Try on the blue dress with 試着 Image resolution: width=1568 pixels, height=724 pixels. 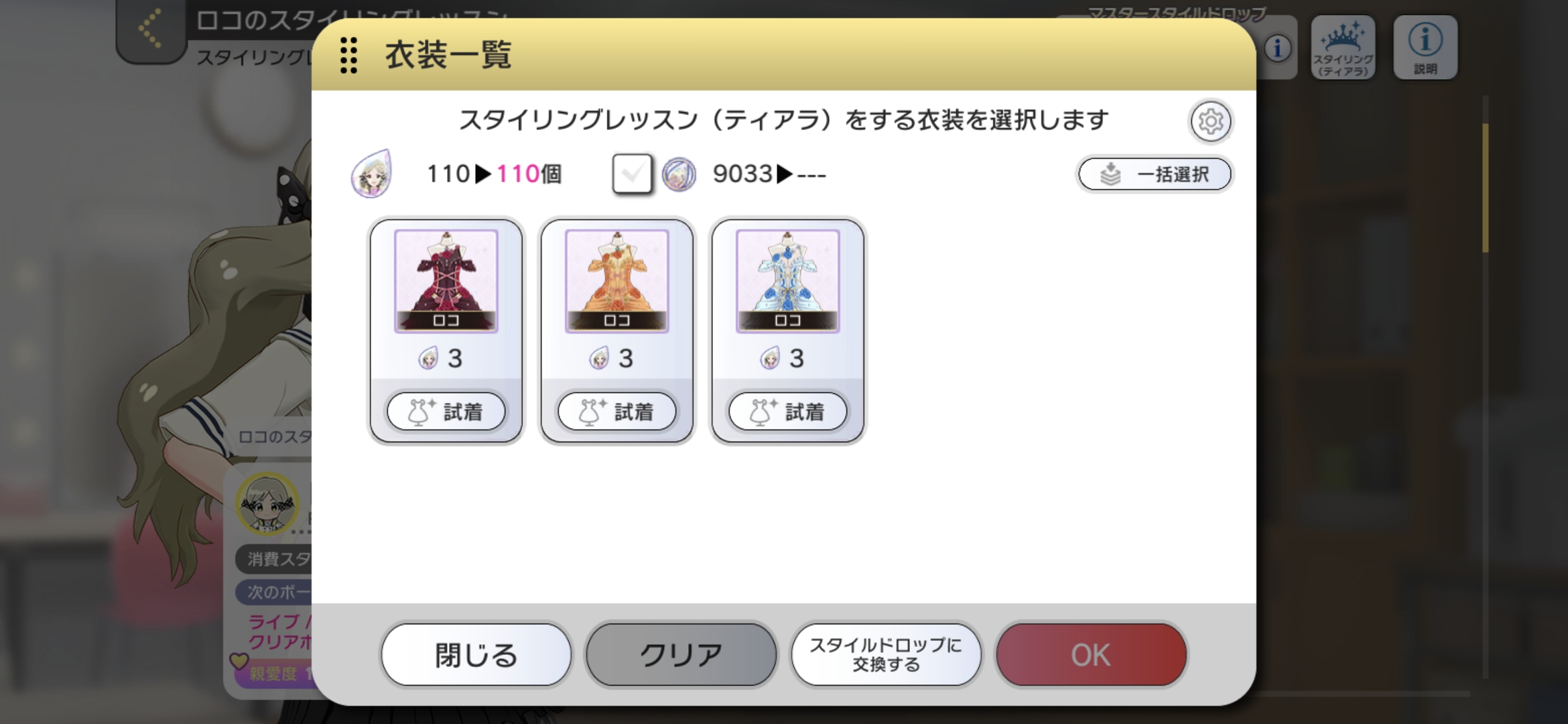tap(787, 411)
